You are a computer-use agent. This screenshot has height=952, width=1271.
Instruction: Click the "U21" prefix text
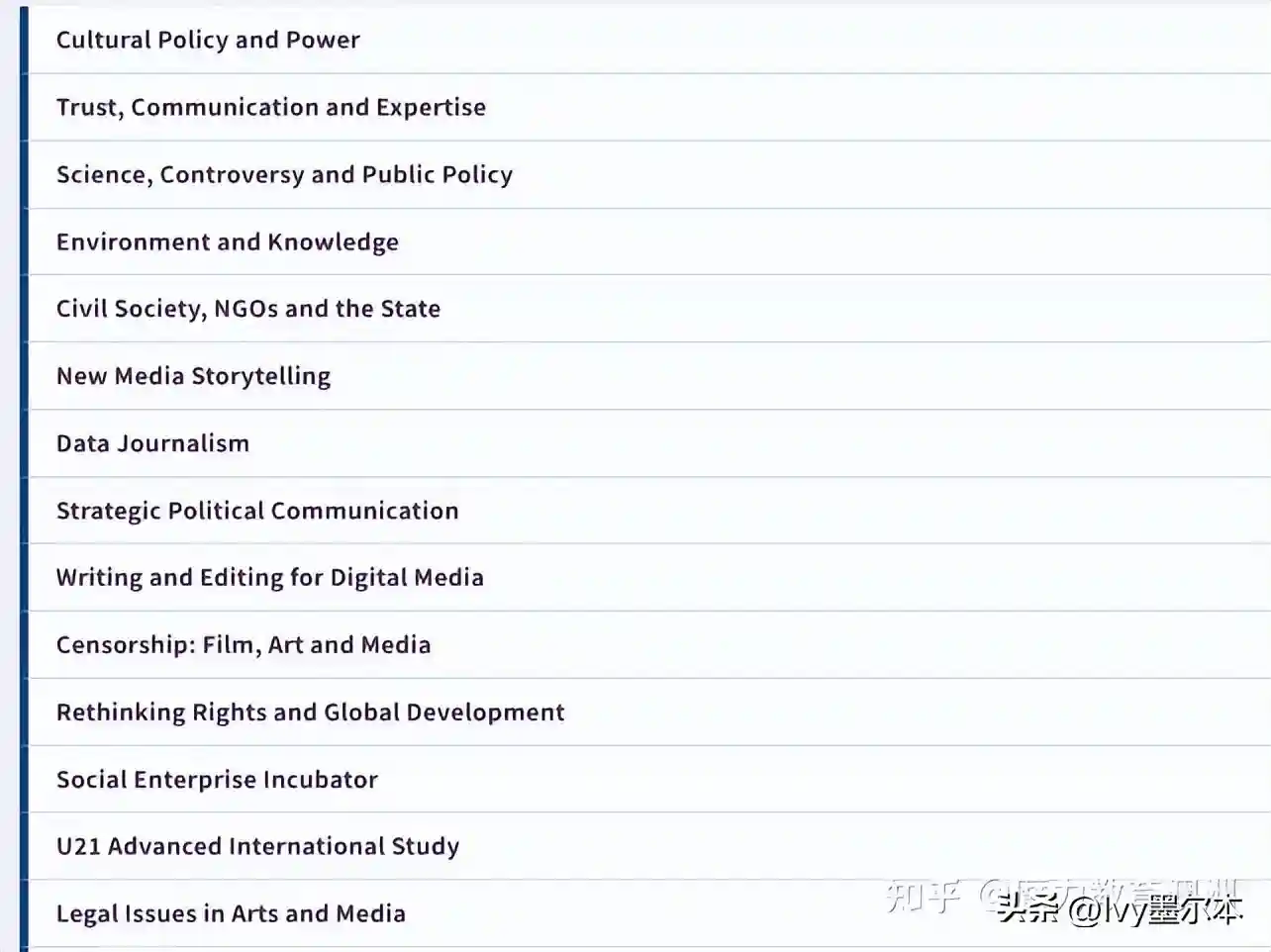point(78,847)
